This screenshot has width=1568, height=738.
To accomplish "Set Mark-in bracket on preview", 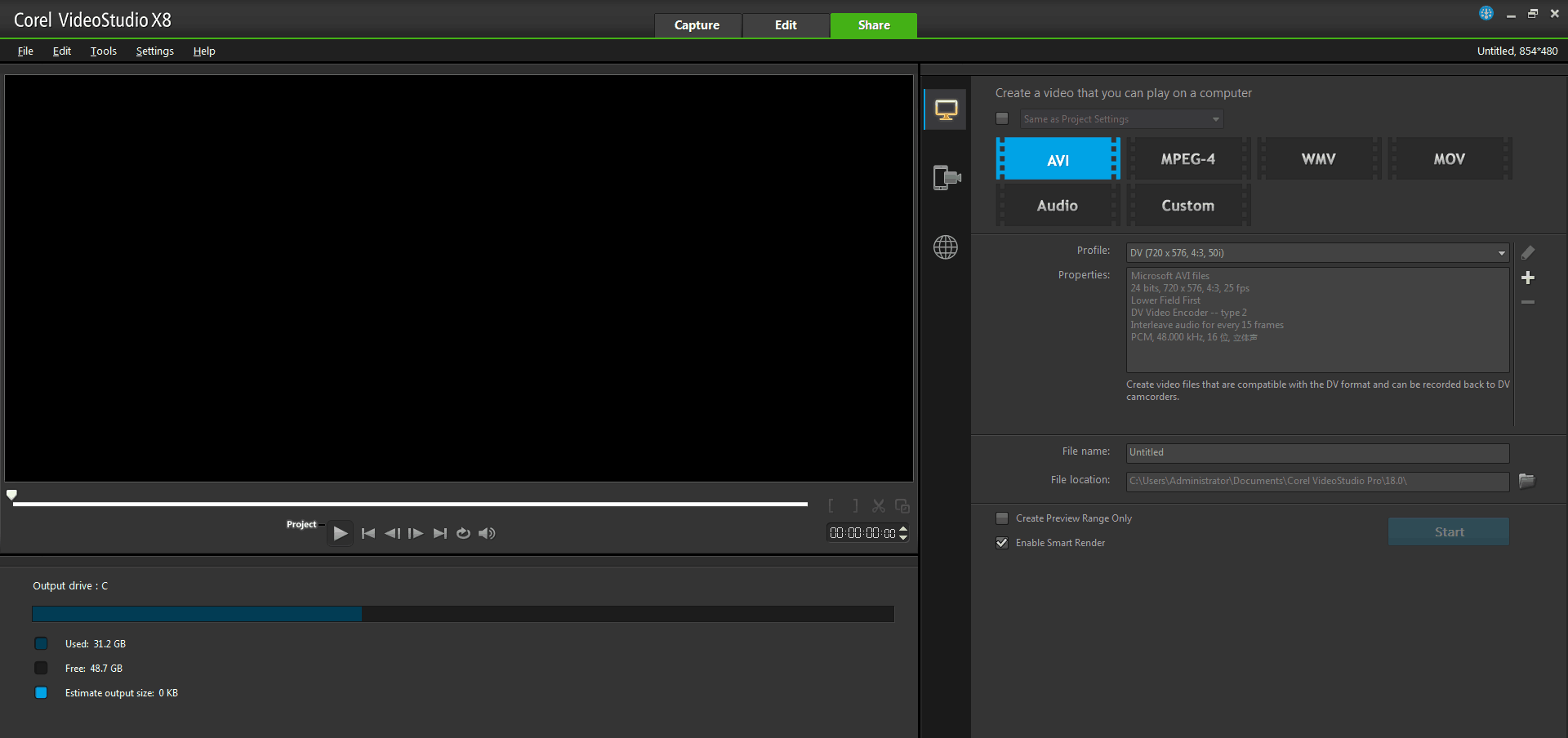I will 831,506.
